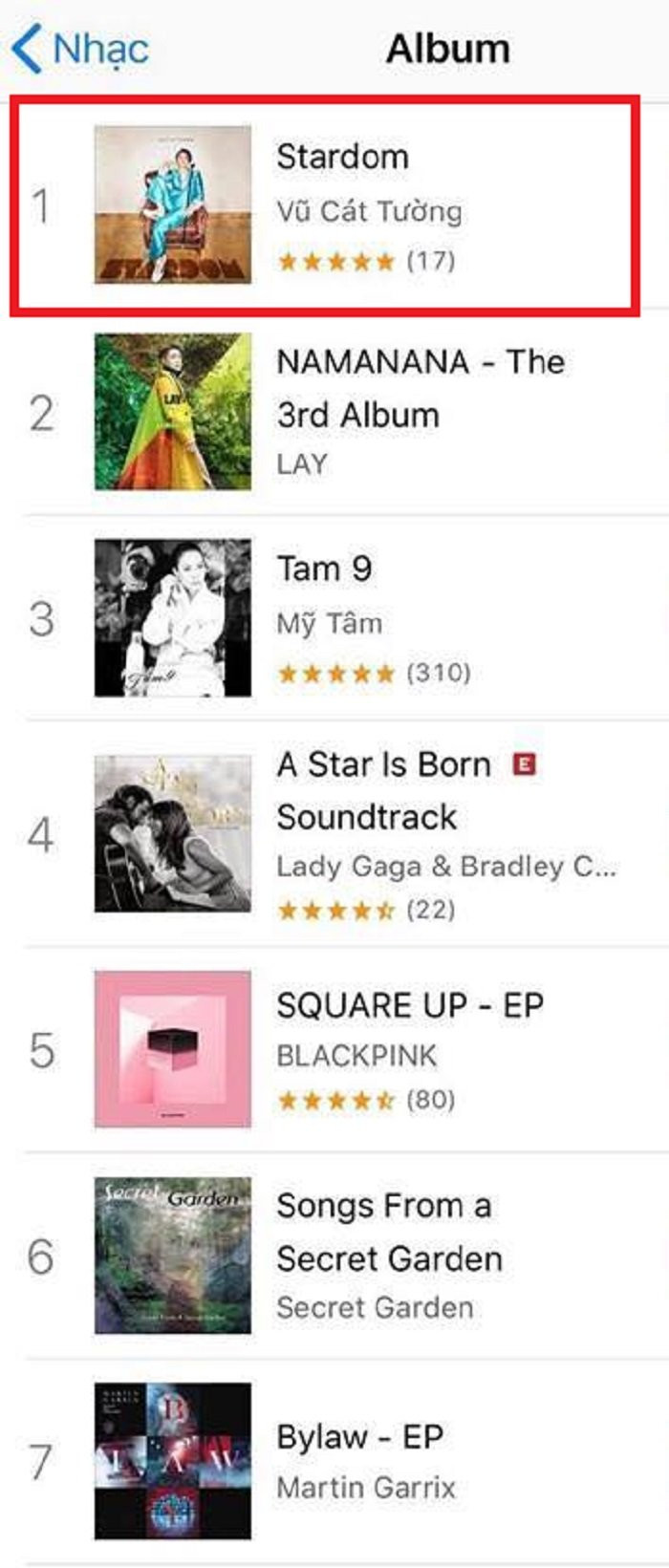Tap the back chevron arrow icon

(27, 49)
